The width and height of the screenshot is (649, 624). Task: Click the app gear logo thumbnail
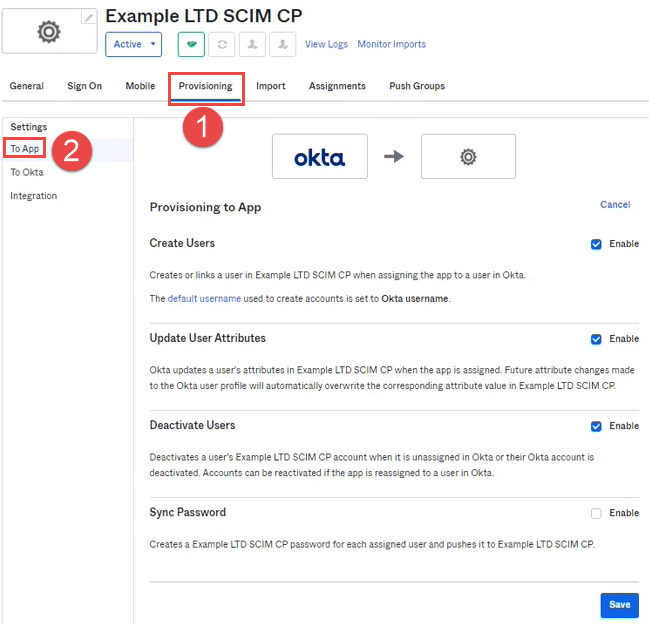pos(47,32)
